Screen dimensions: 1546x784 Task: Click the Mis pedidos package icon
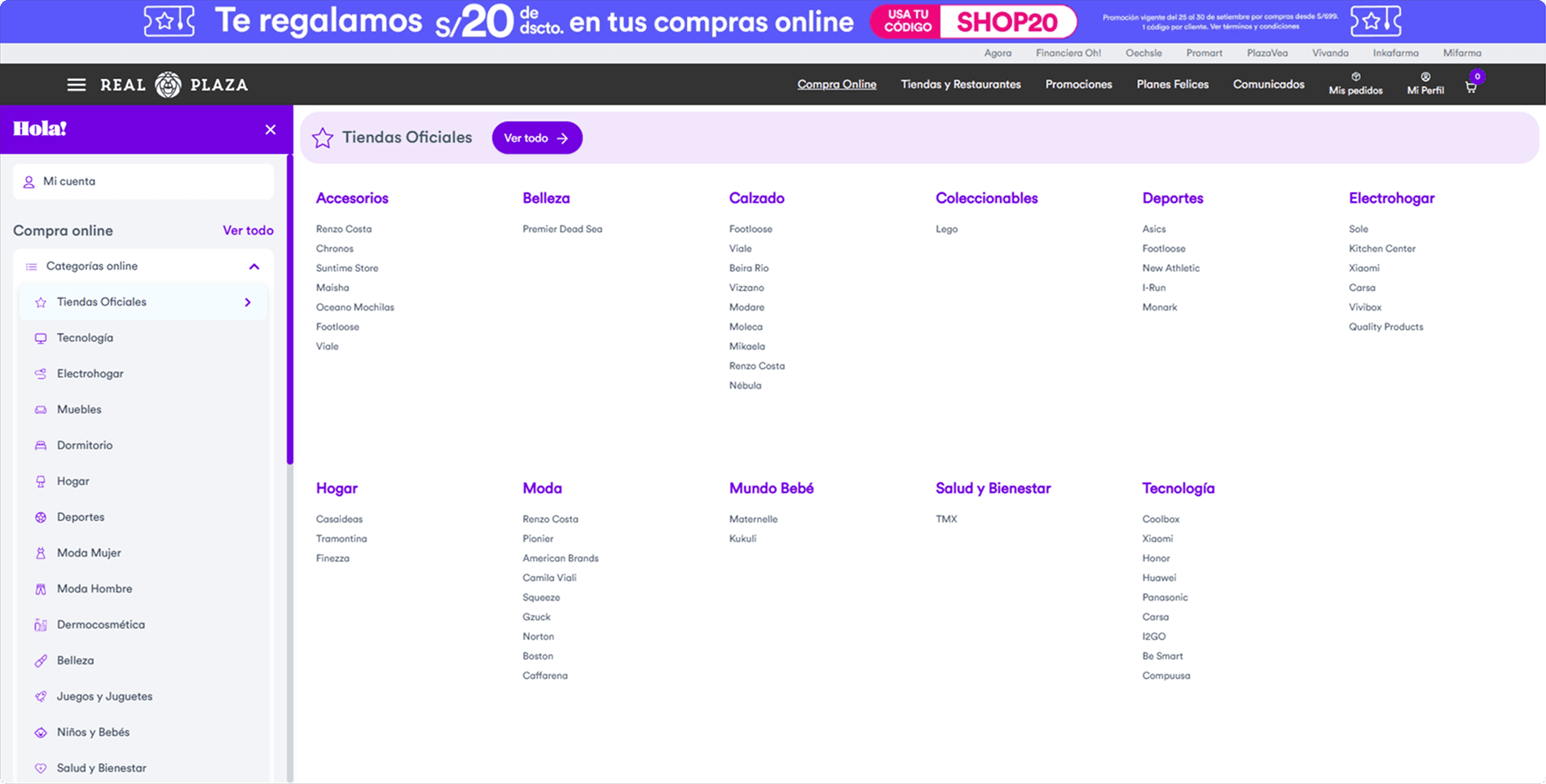pos(1354,78)
